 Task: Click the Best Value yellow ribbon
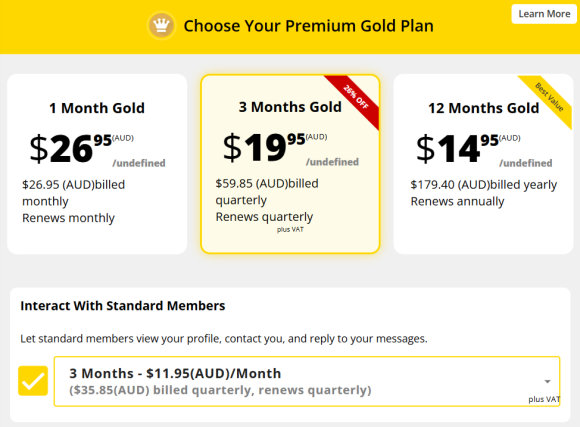point(549,98)
